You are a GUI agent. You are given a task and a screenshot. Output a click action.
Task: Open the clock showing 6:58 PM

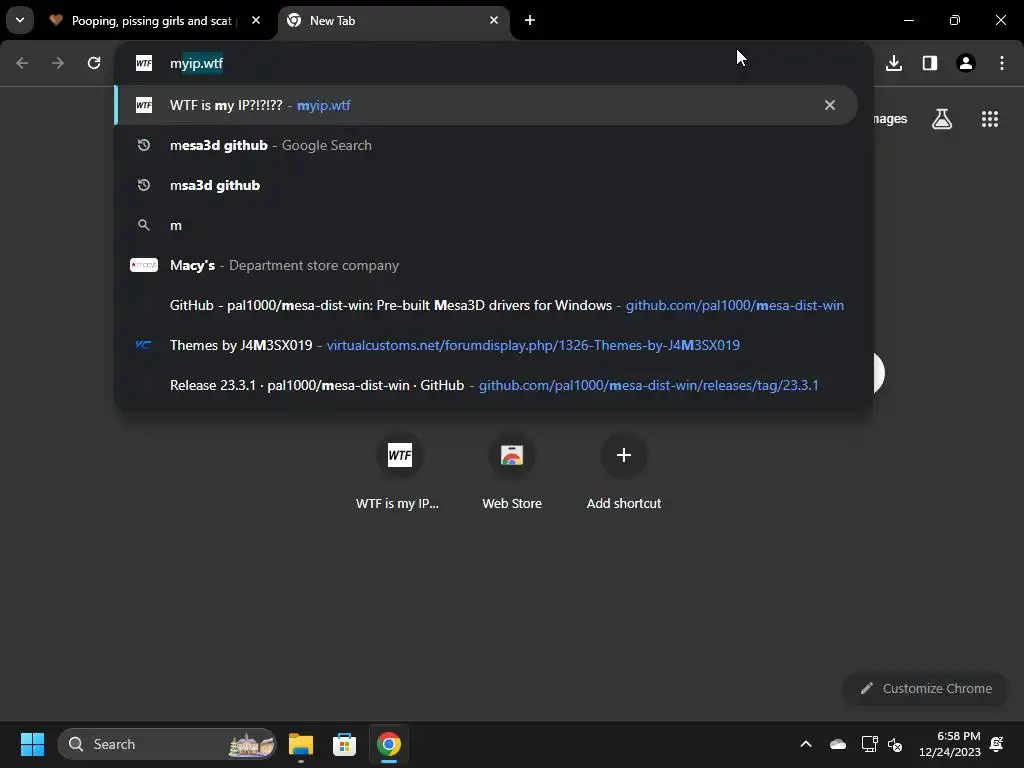click(x=950, y=744)
